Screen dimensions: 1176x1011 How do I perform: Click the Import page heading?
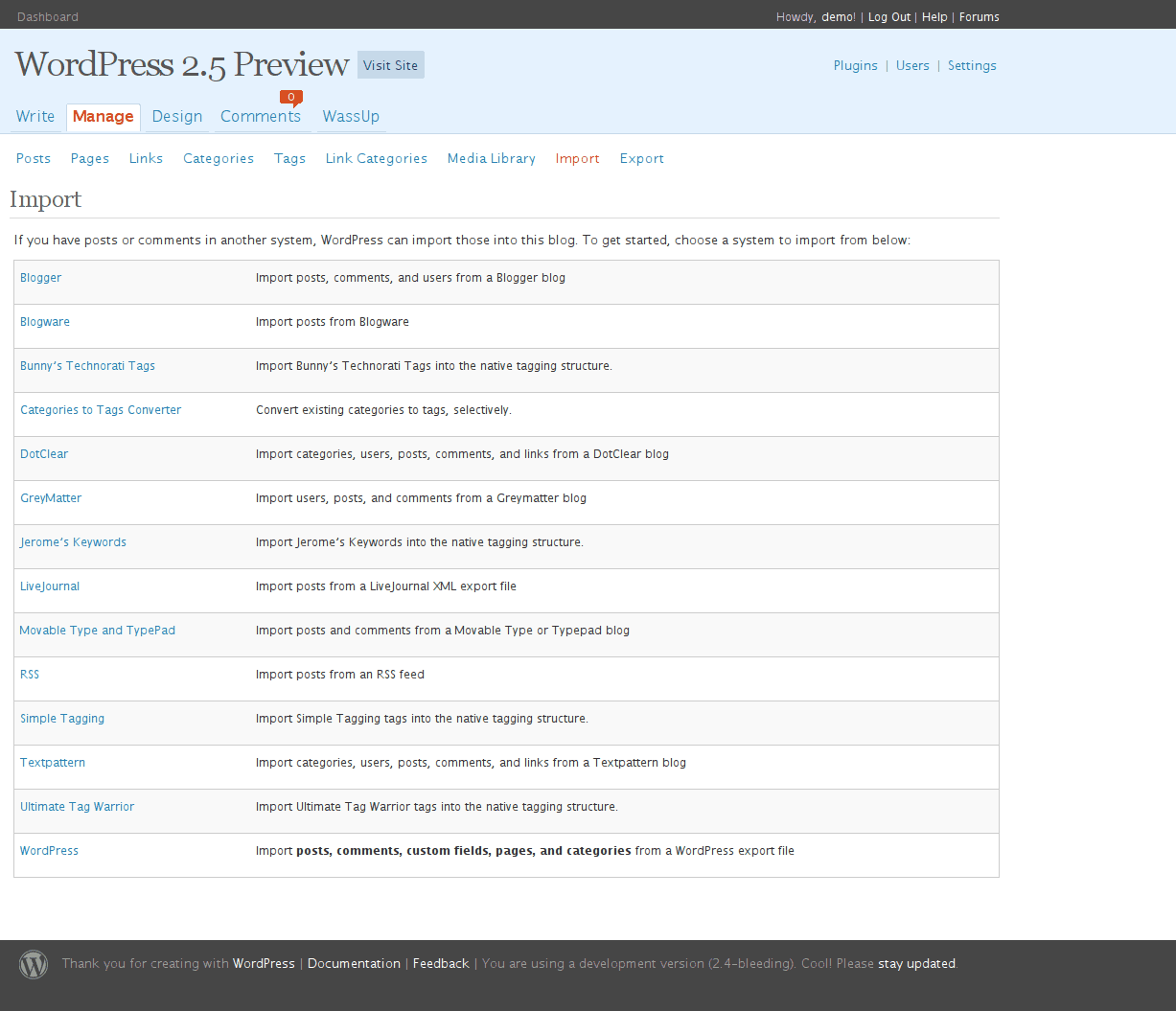(x=46, y=199)
